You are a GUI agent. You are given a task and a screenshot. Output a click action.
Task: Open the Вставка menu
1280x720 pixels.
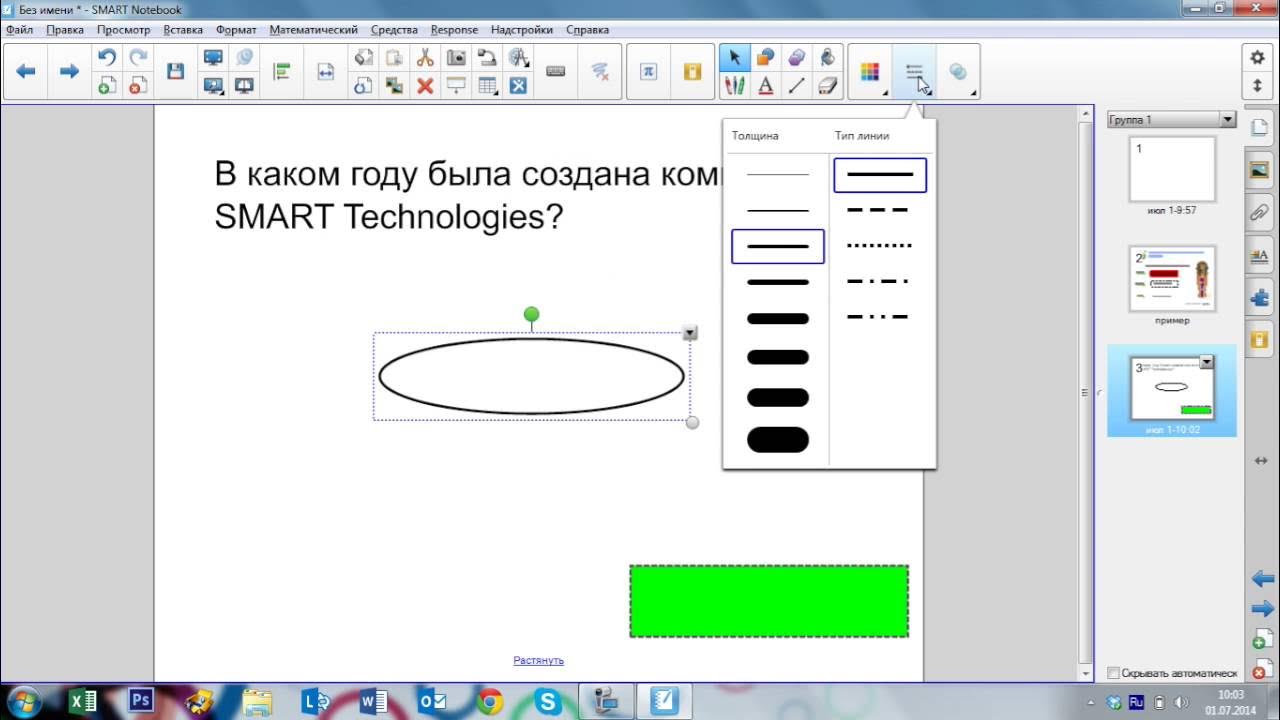[183, 30]
